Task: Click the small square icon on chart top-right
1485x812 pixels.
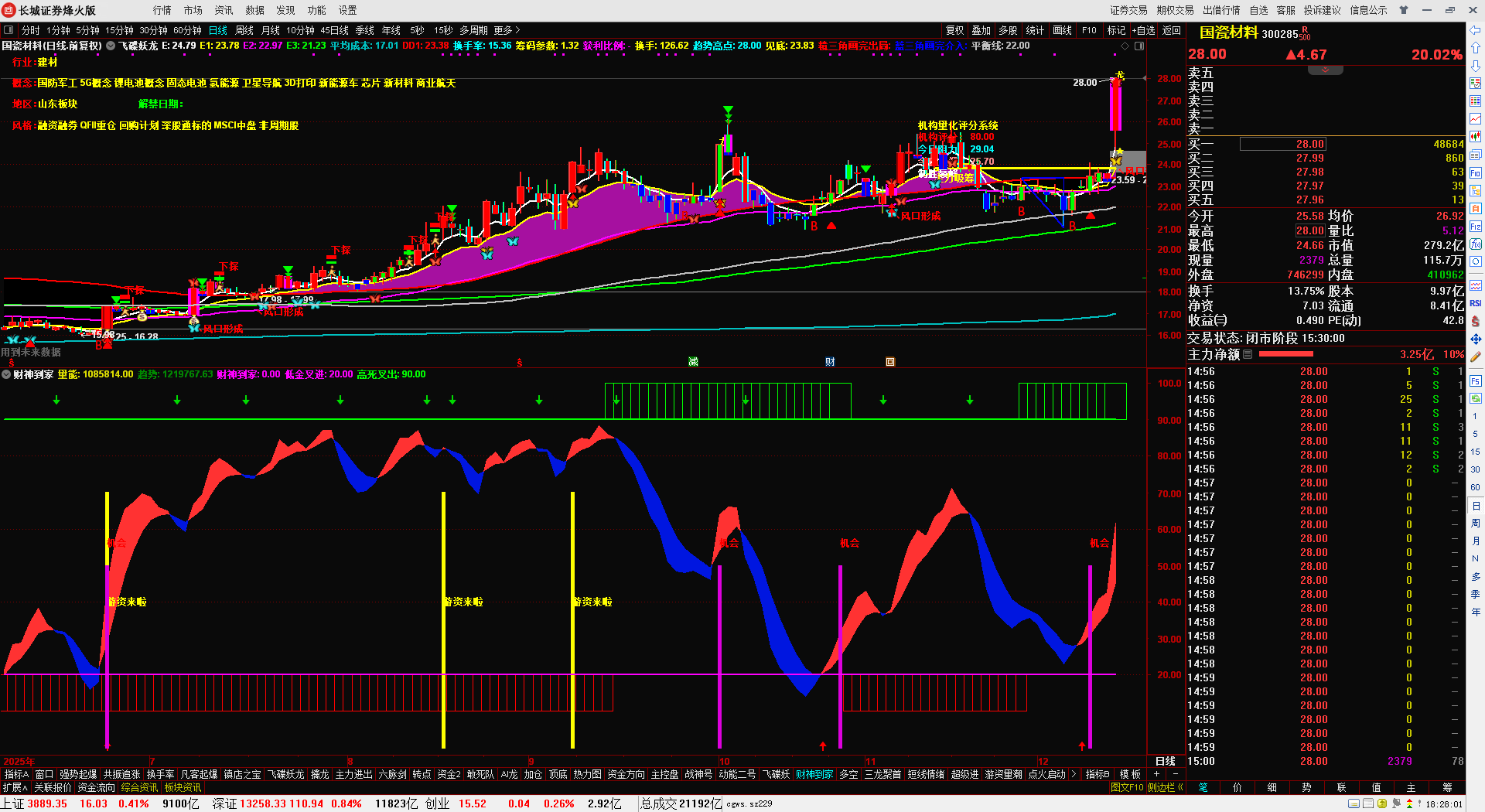Action: pos(1139,46)
